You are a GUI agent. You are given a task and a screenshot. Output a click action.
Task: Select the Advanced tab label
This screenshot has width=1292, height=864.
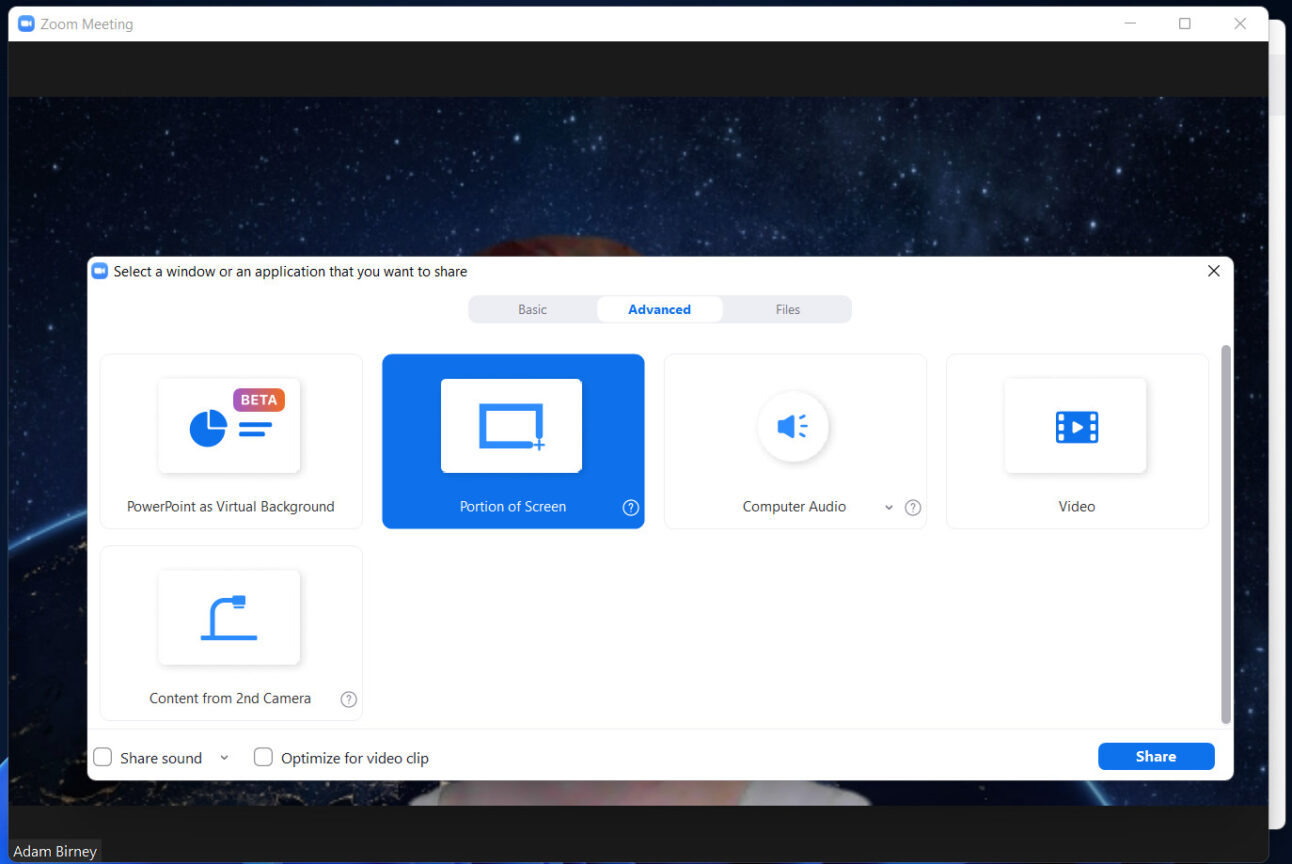659,309
